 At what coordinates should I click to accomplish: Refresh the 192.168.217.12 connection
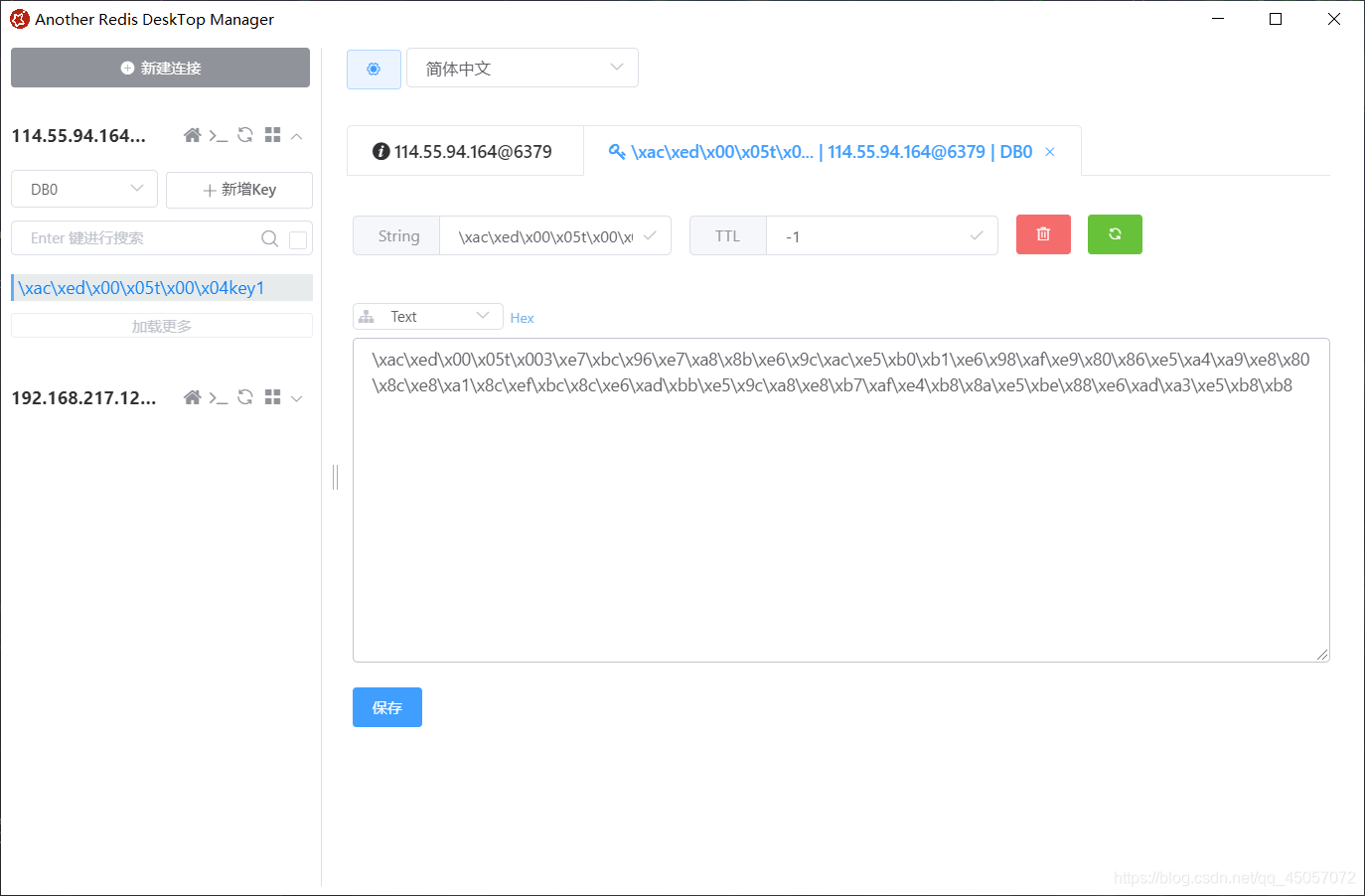245,397
